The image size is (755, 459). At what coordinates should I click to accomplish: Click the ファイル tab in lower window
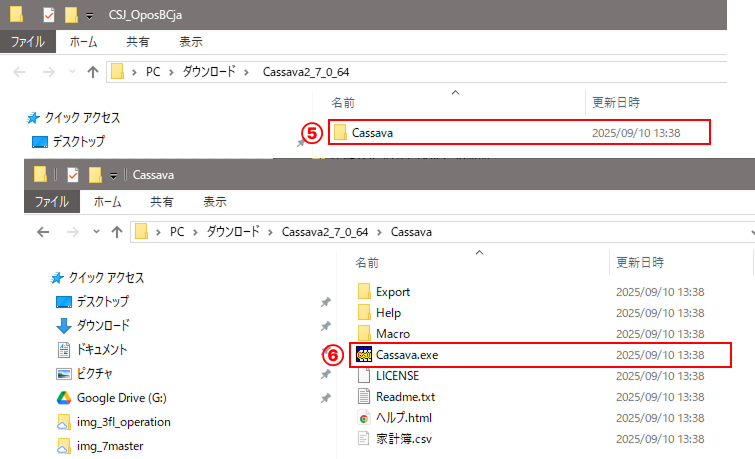(x=52, y=201)
